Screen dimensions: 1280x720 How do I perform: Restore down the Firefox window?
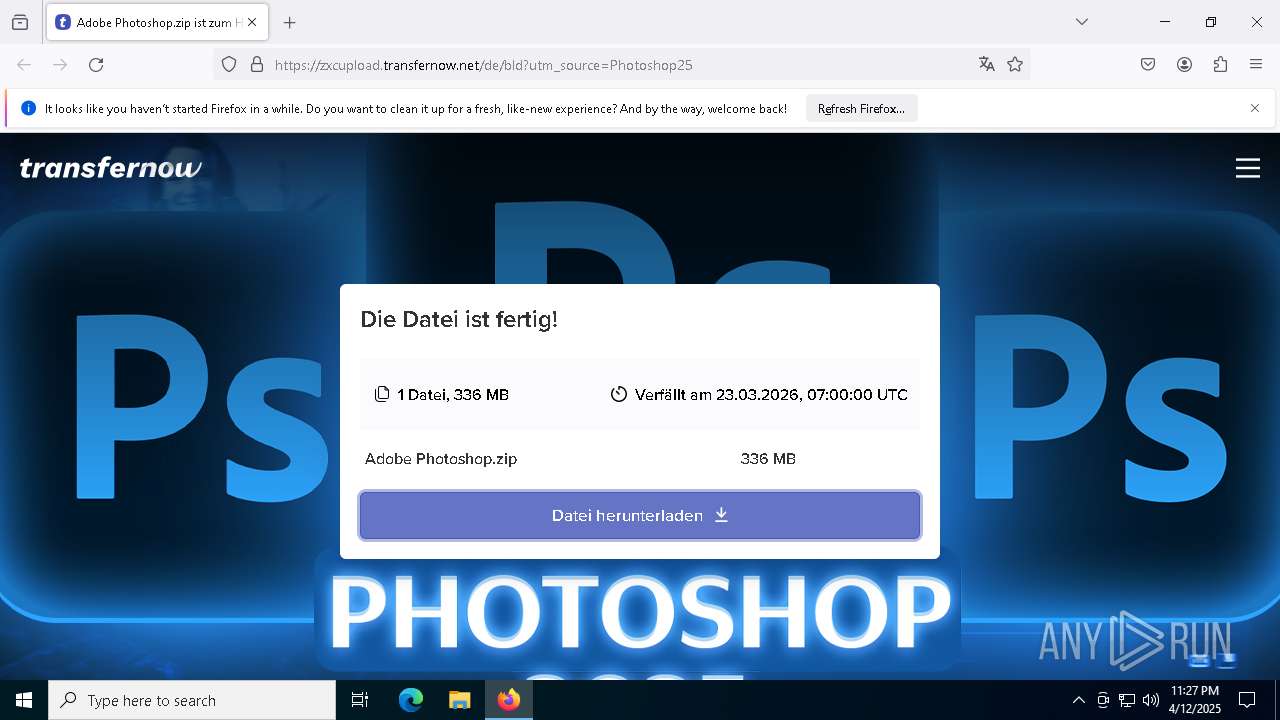1211,22
